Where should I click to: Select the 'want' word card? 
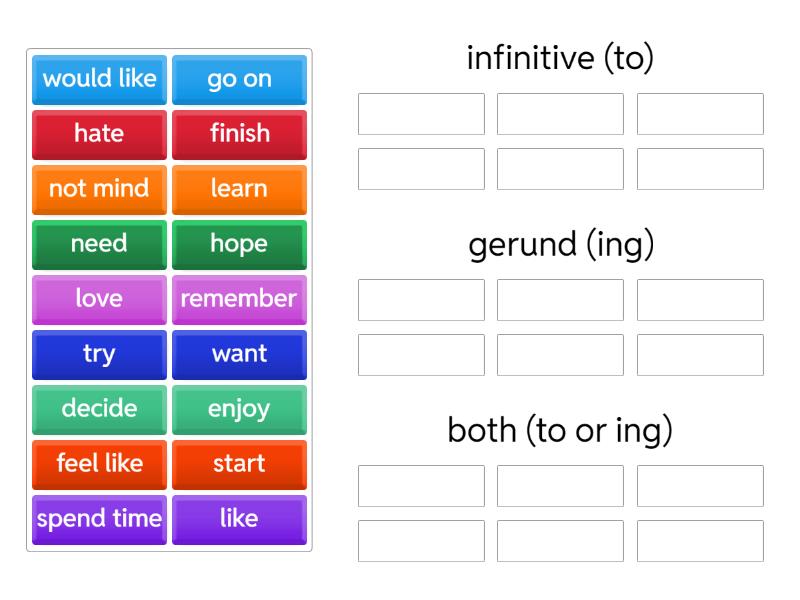(x=239, y=354)
